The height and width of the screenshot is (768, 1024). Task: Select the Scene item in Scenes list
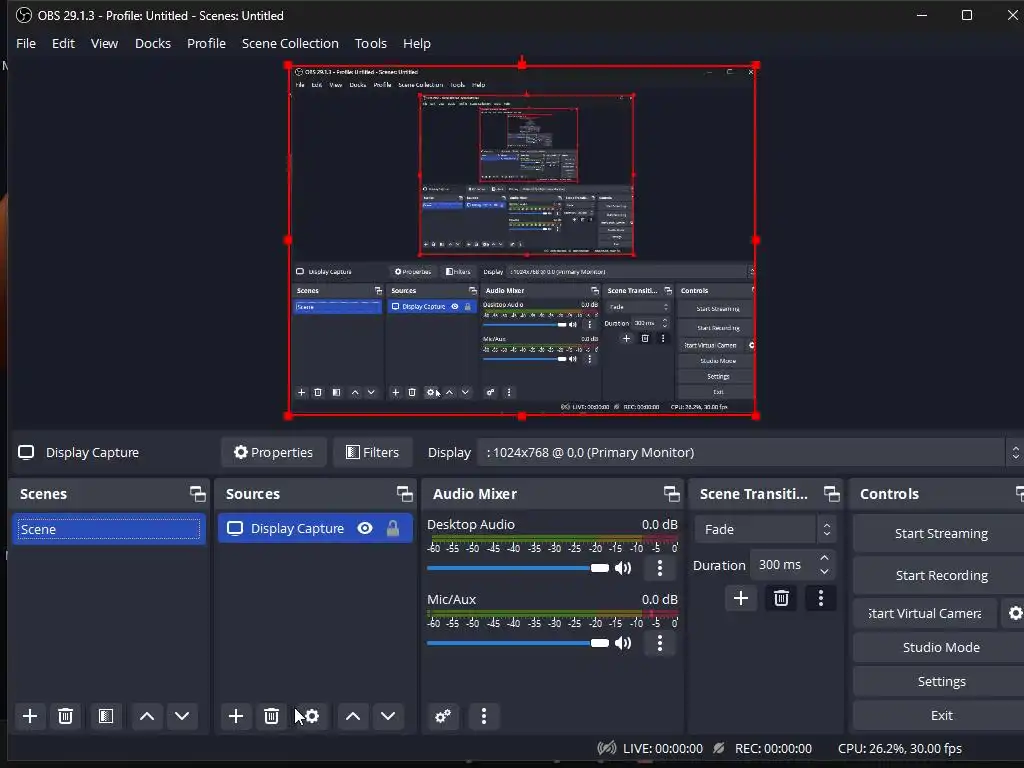click(x=109, y=530)
